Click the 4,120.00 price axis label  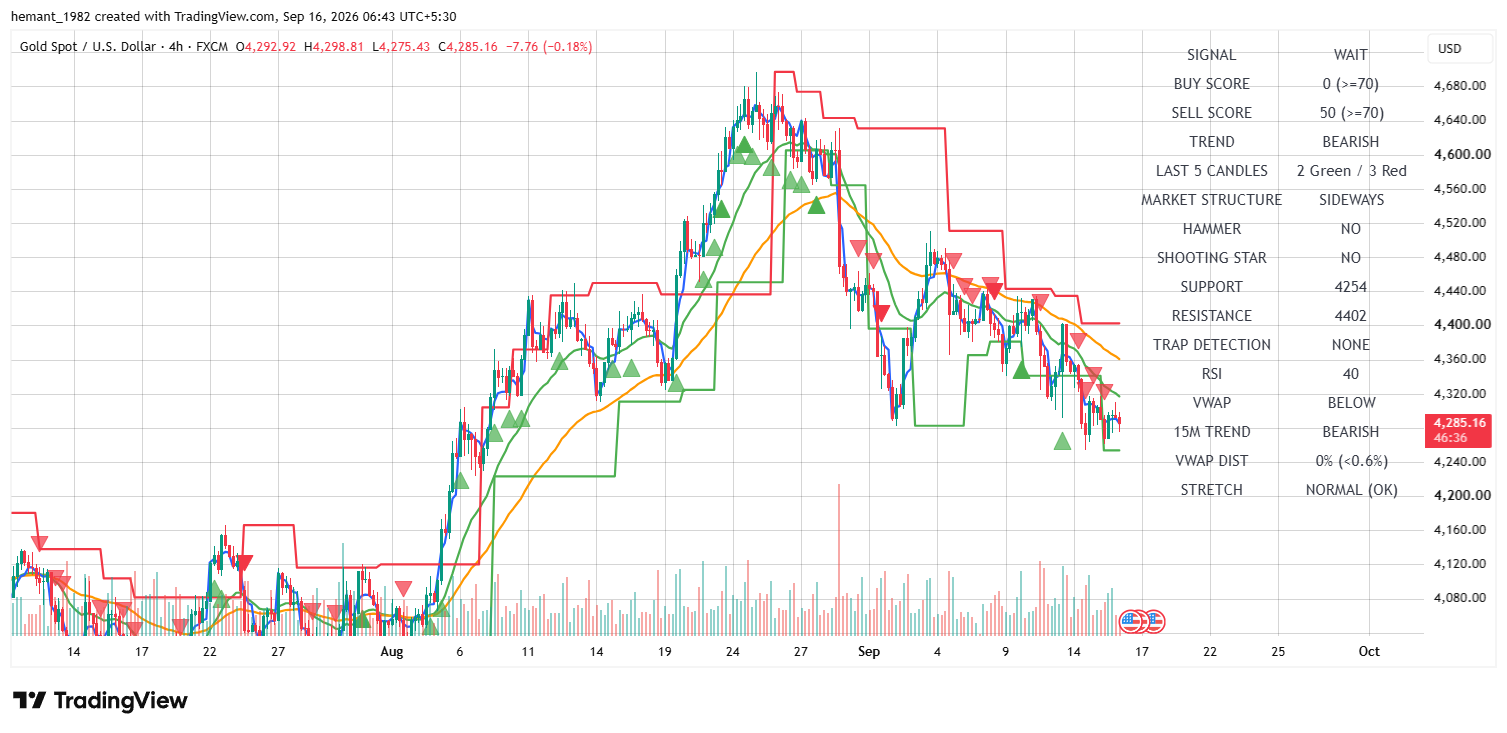(x=1459, y=564)
